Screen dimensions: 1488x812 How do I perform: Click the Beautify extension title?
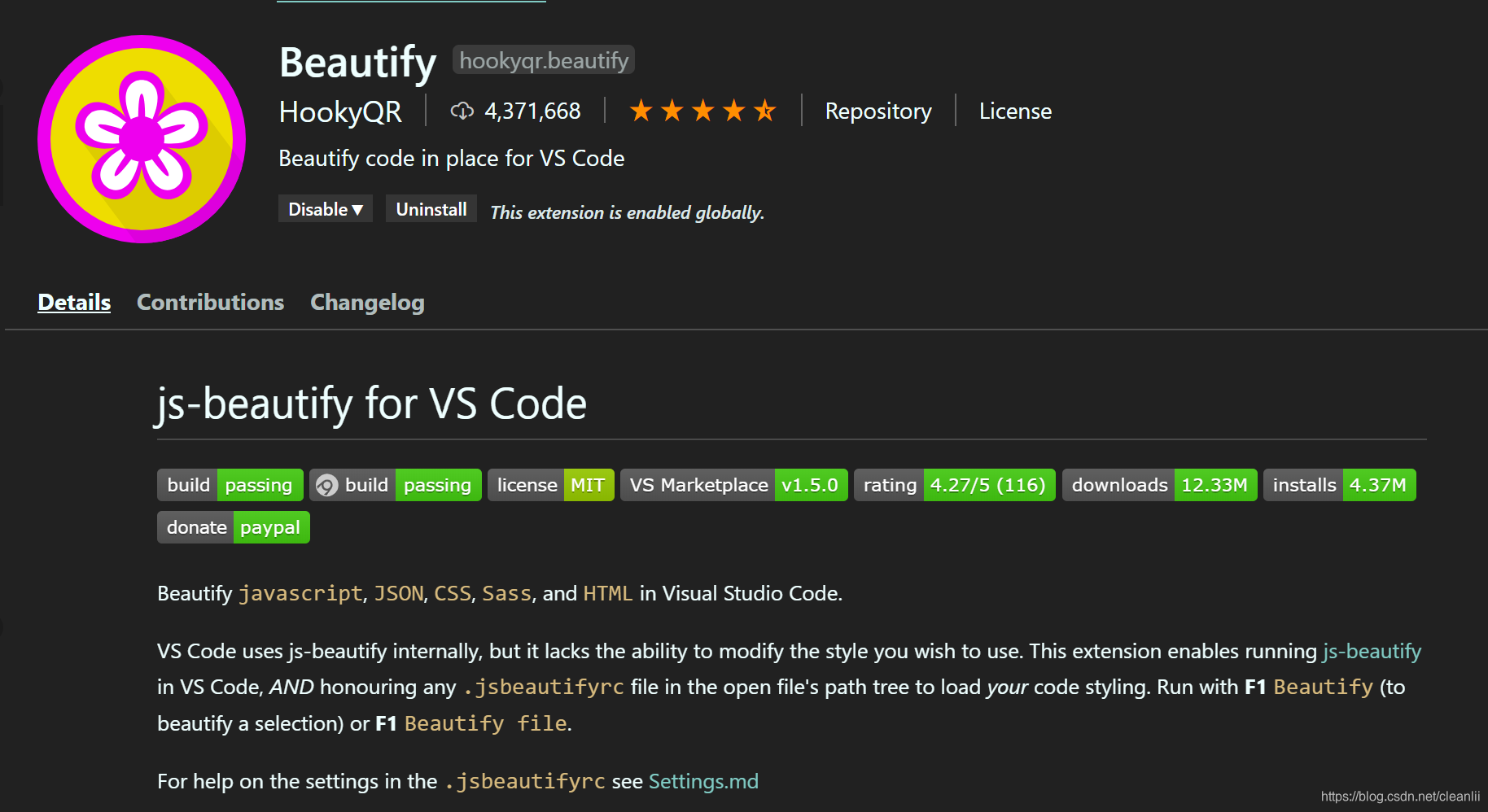357,62
